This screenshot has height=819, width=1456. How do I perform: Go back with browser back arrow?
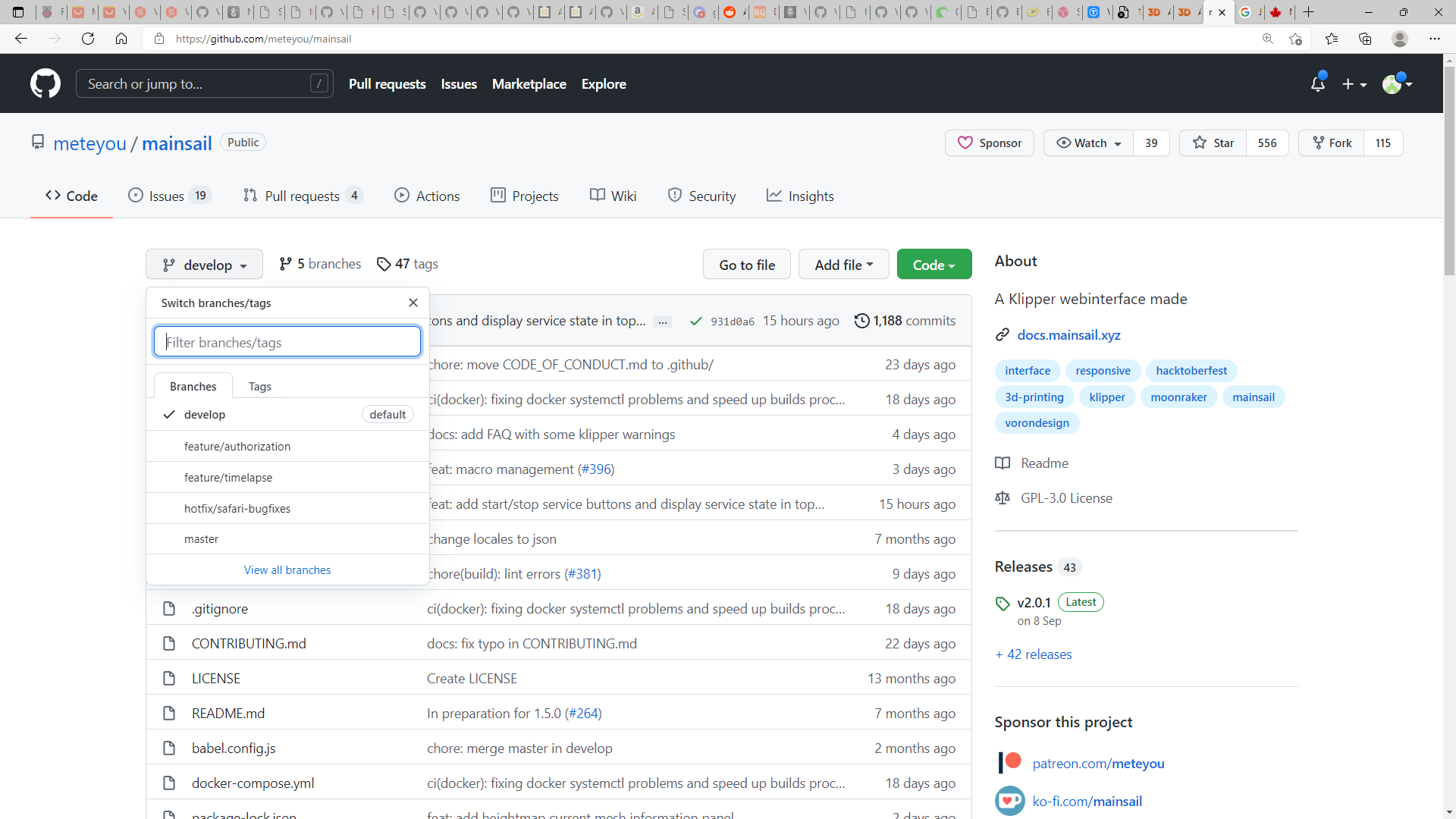coord(21,39)
